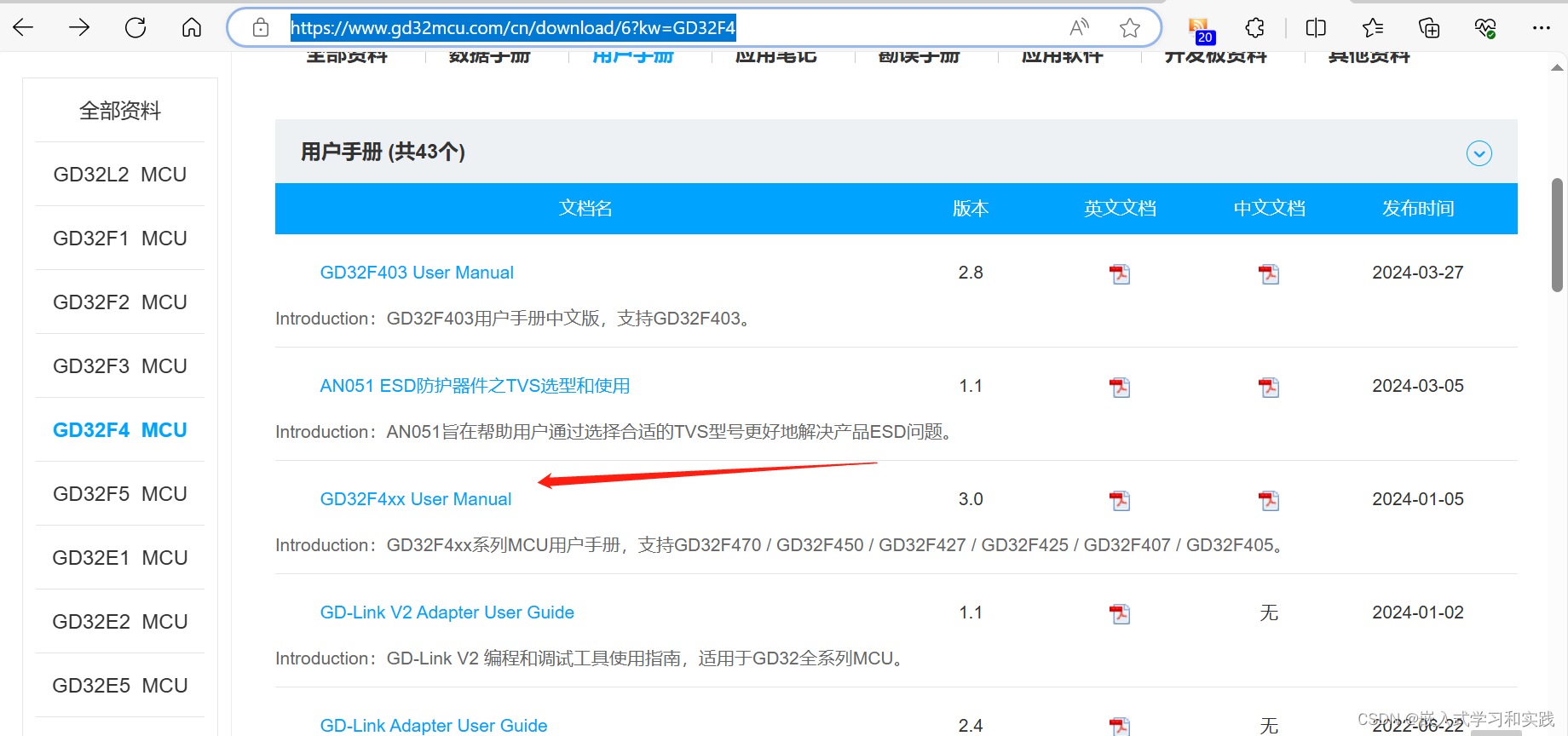1568x736 pixels.
Task: Click version 2.8 of GD32F403 manual
Action: [971, 273]
